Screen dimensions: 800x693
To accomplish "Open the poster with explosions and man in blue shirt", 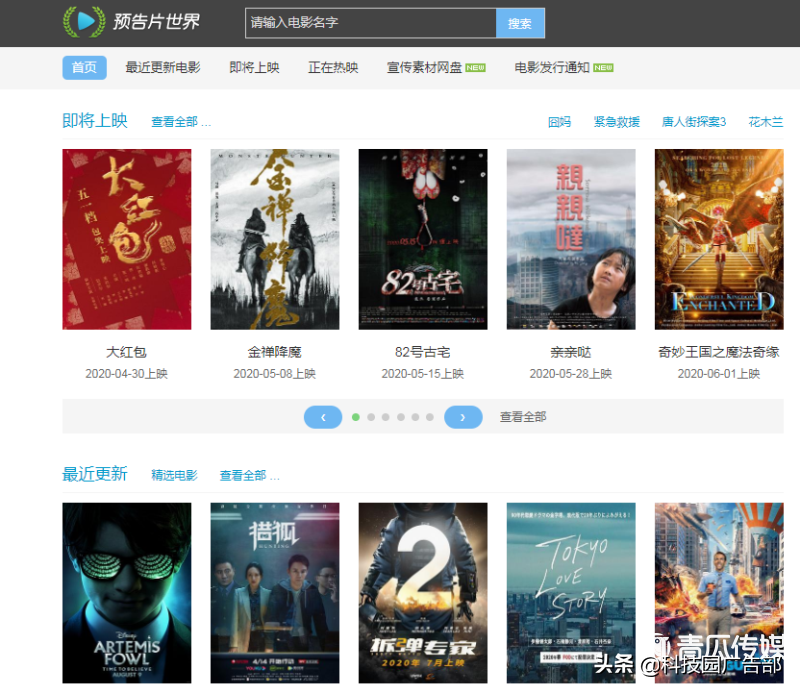I will pyautogui.click(x=719, y=592).
